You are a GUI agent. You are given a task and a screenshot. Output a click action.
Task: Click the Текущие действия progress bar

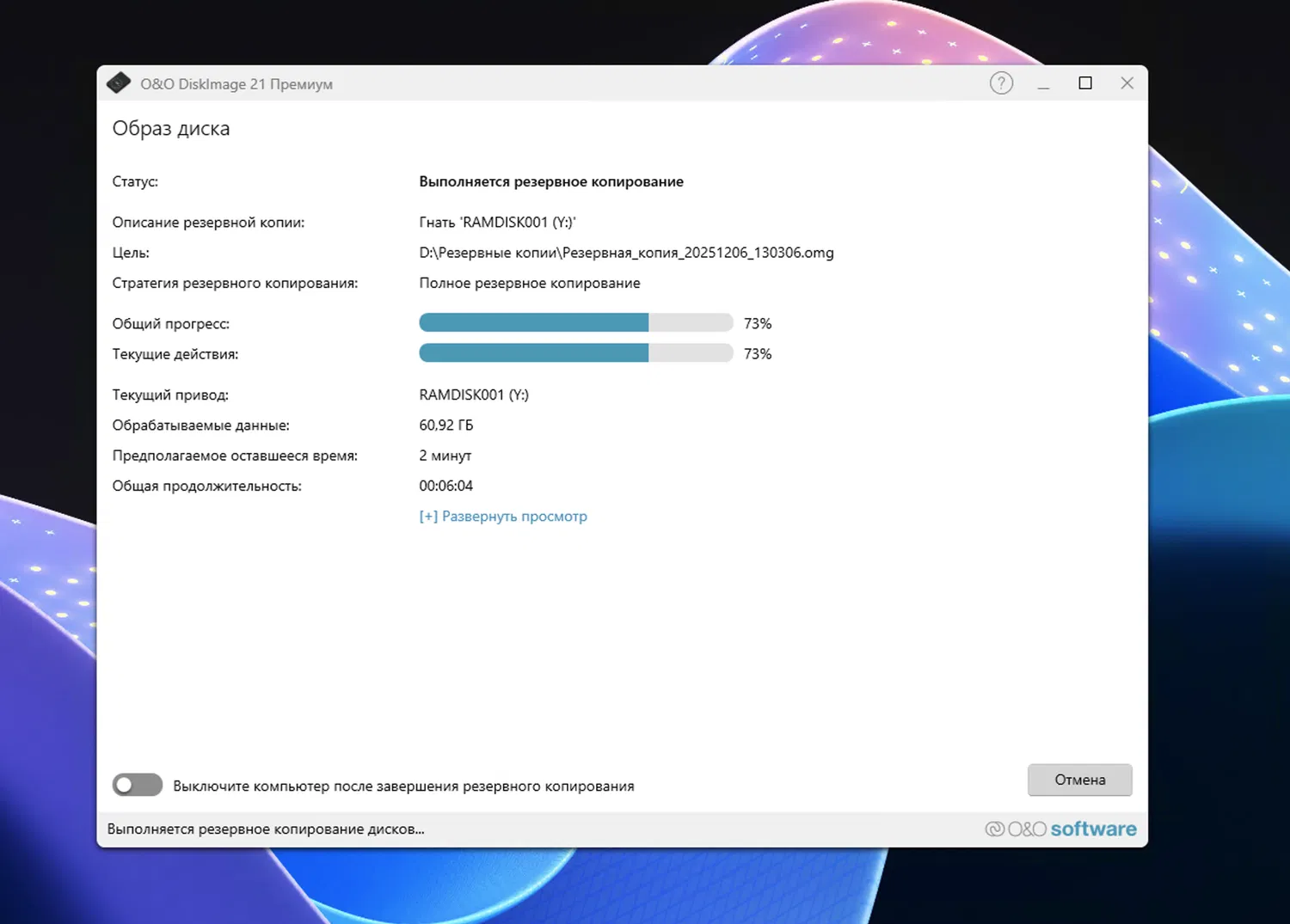[576, 353]
